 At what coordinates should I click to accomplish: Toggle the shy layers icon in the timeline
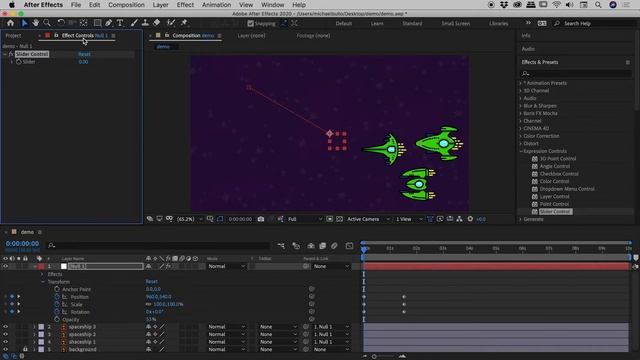311,246
